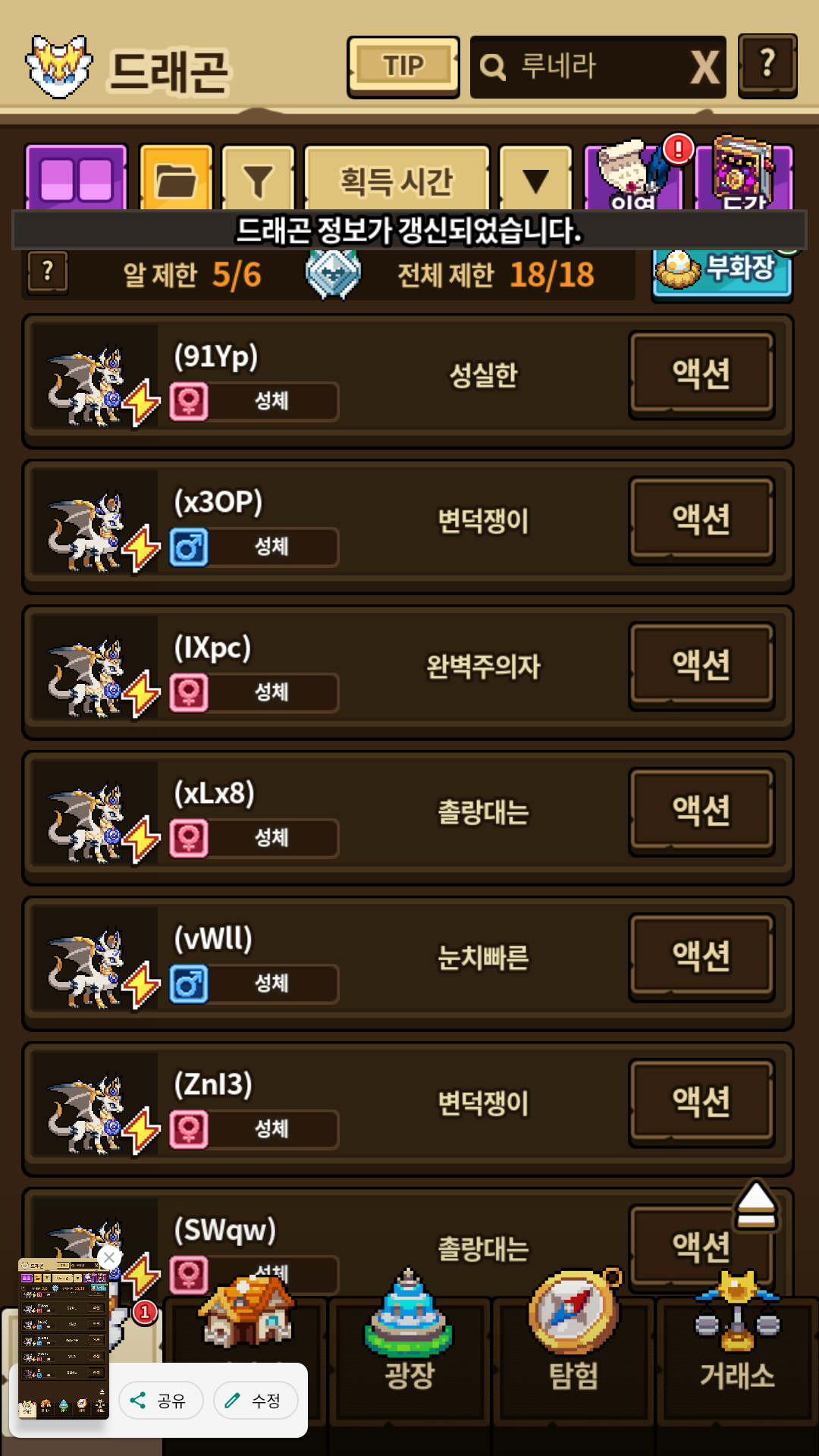The image size is (819, 1456).
Task: Open the help question mark at top right
Action: pyautogui.click(x=767, y=66)
